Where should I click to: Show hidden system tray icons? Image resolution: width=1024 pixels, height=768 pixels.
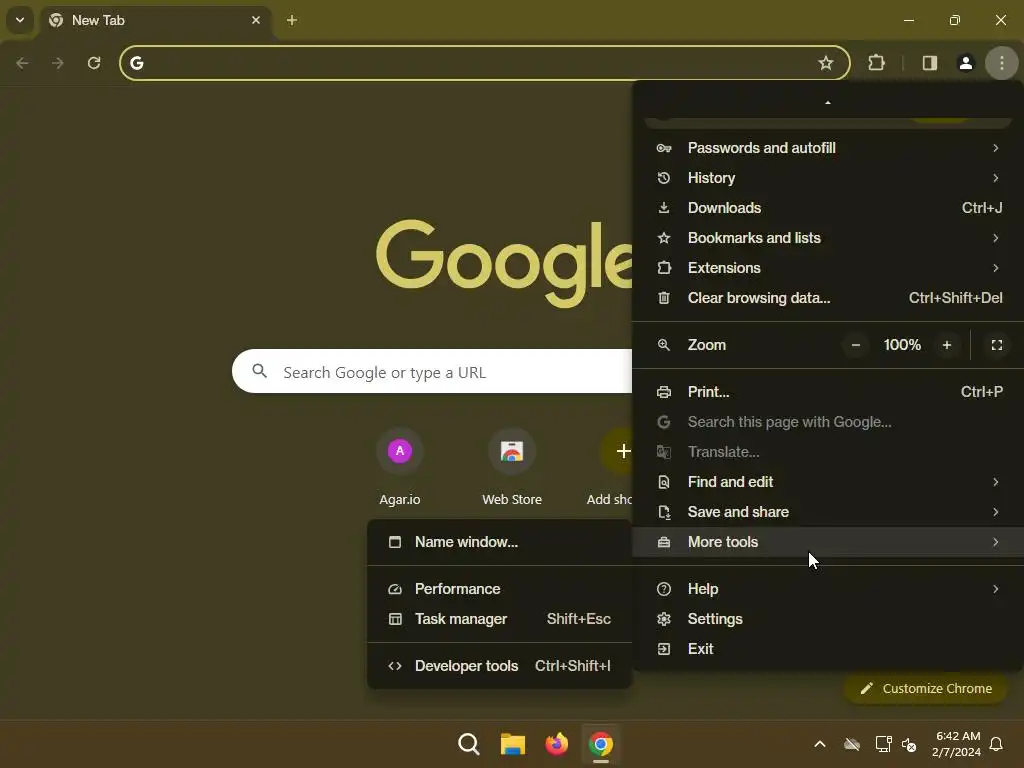click(x=820, y=744)
